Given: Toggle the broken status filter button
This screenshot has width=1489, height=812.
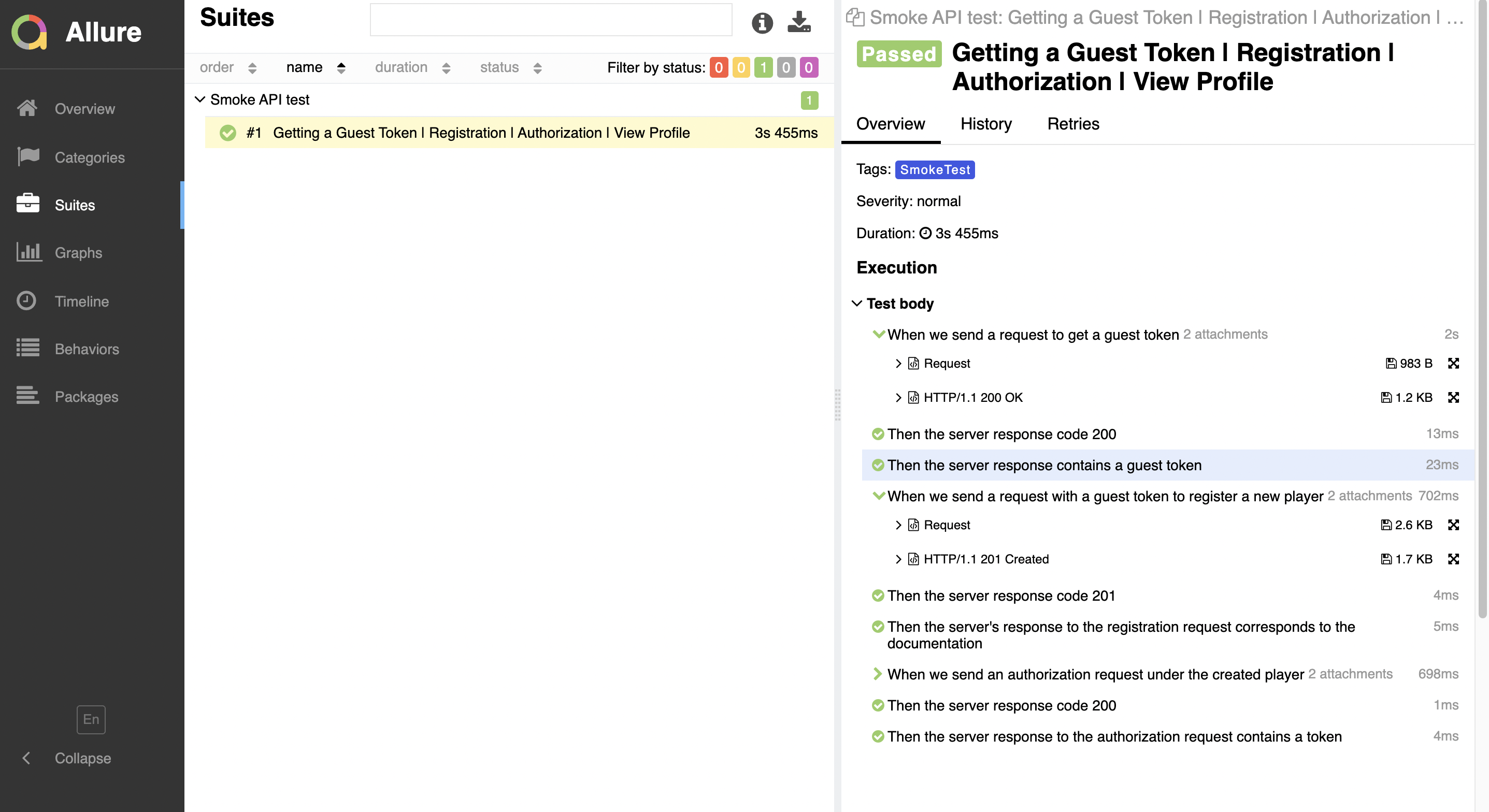Looking at the screenshot, I should pyautogui.click(x=741, y=67).
